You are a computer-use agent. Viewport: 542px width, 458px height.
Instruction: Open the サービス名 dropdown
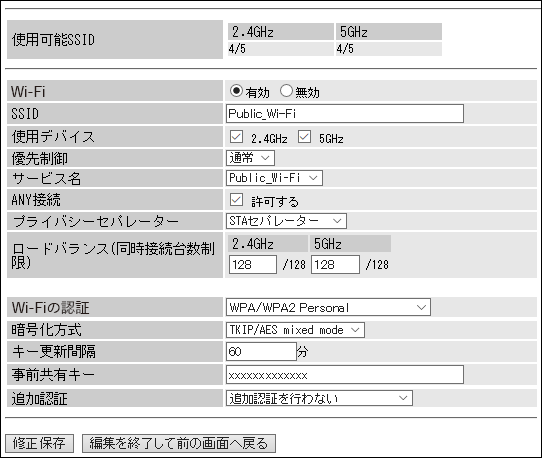[274, 178]
